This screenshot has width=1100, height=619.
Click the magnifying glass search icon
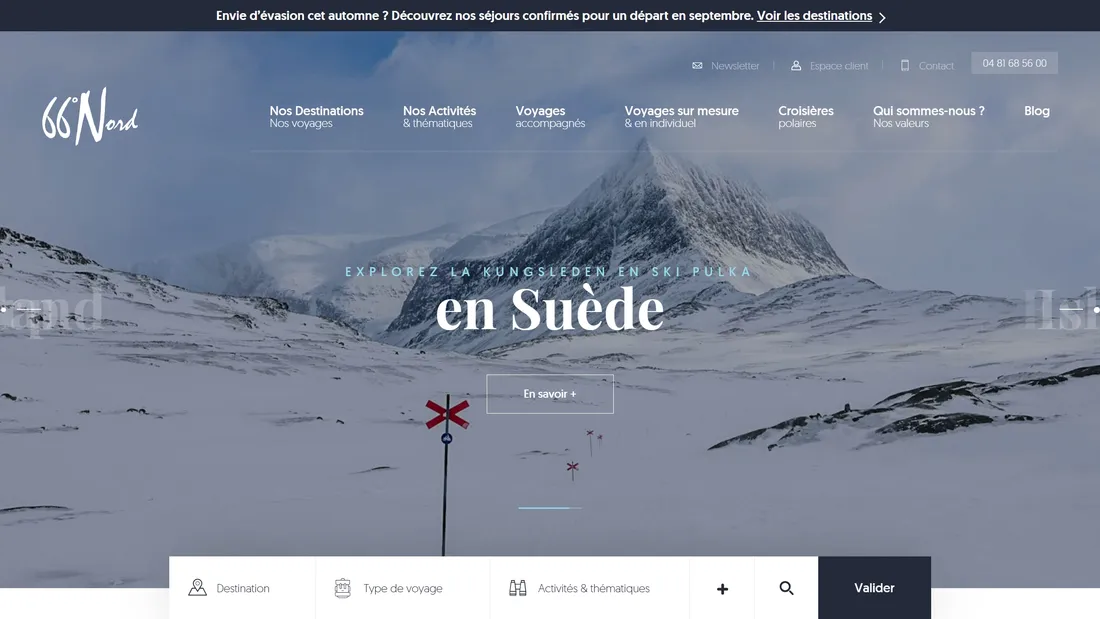click(x=786, y=588)
